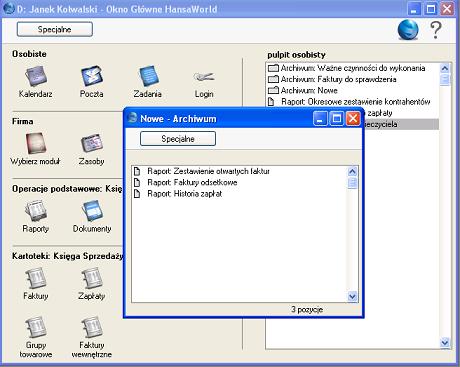Minimize the Nowe - Archiwum window
Screen dimensions: 460x367
(320, 119)
